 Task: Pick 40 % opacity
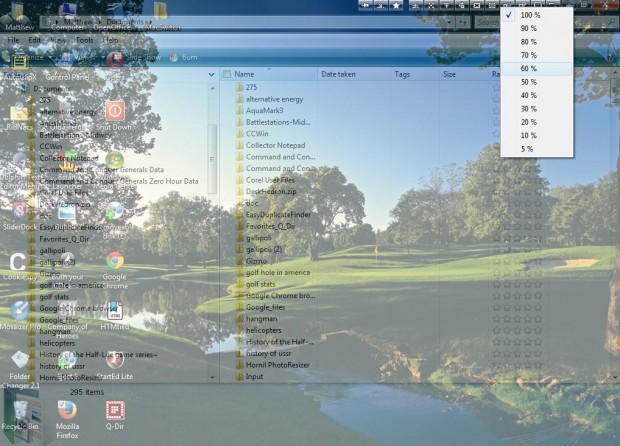click(x=537, y=95)
